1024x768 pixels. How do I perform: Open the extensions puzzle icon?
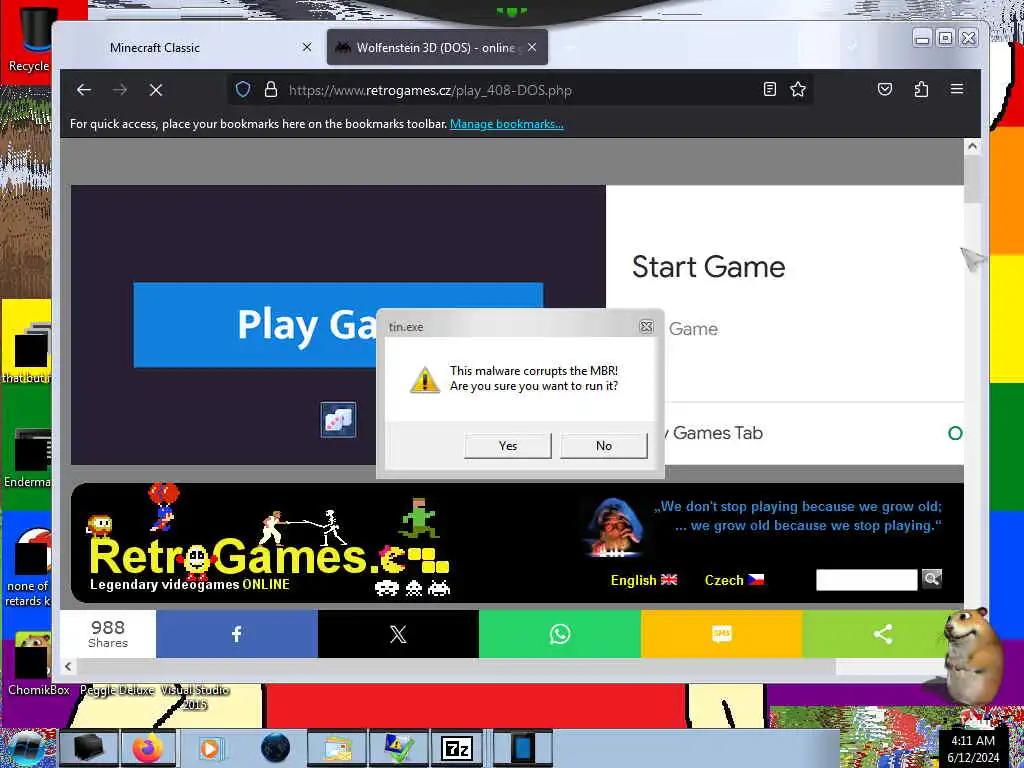(x=921, y=89)
